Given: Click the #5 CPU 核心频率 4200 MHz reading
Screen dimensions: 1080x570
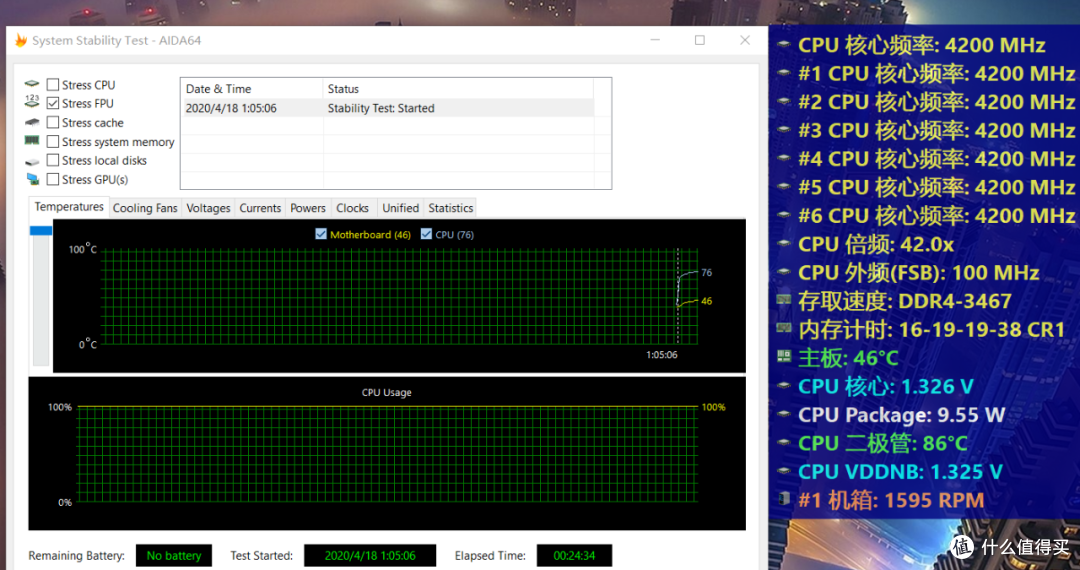Looking at the screenshot, I should tap(937, 187).
